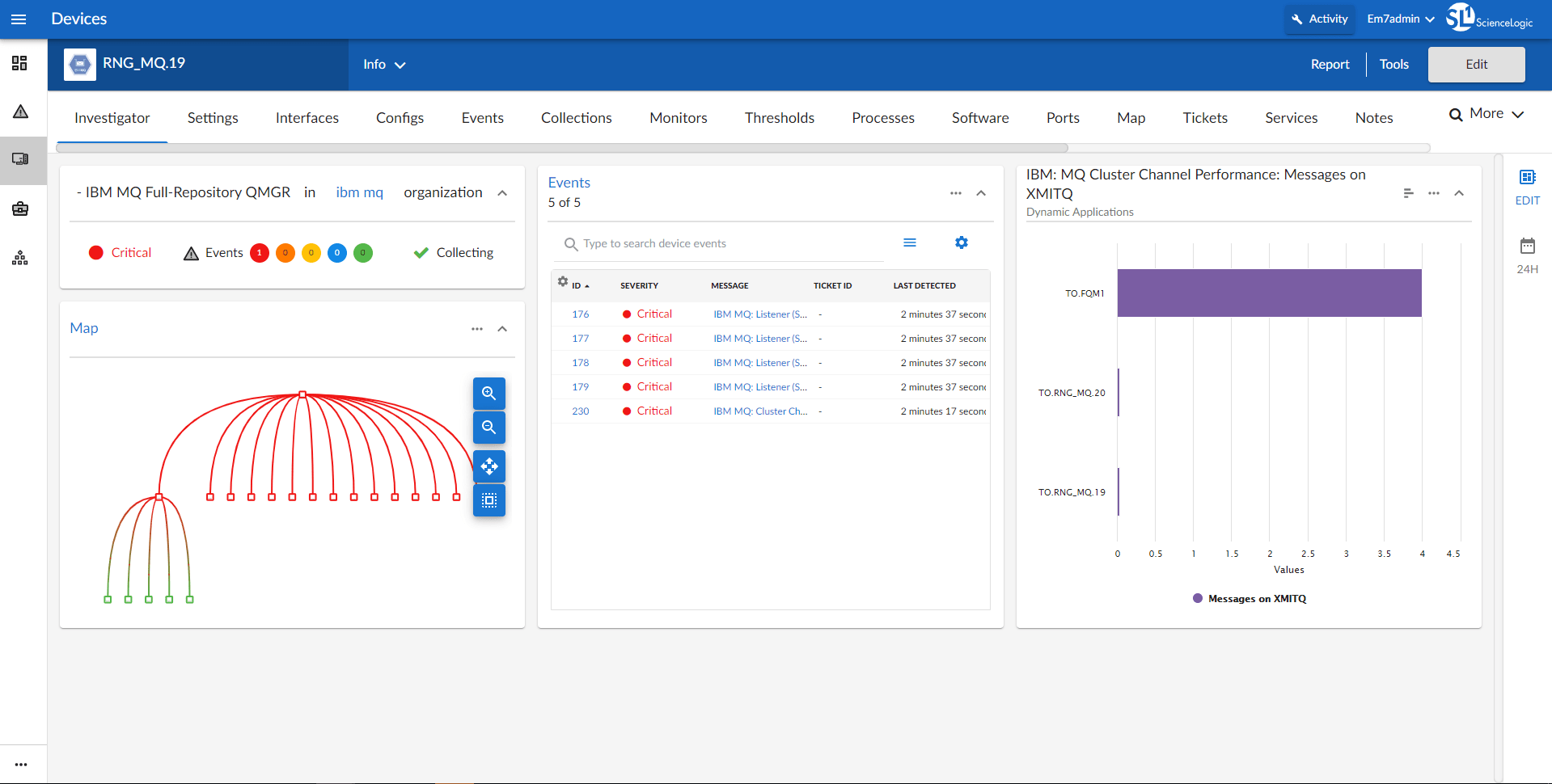Collapse the IBM MQ Full-Repository QMGR panel

(x=502, y=193)
